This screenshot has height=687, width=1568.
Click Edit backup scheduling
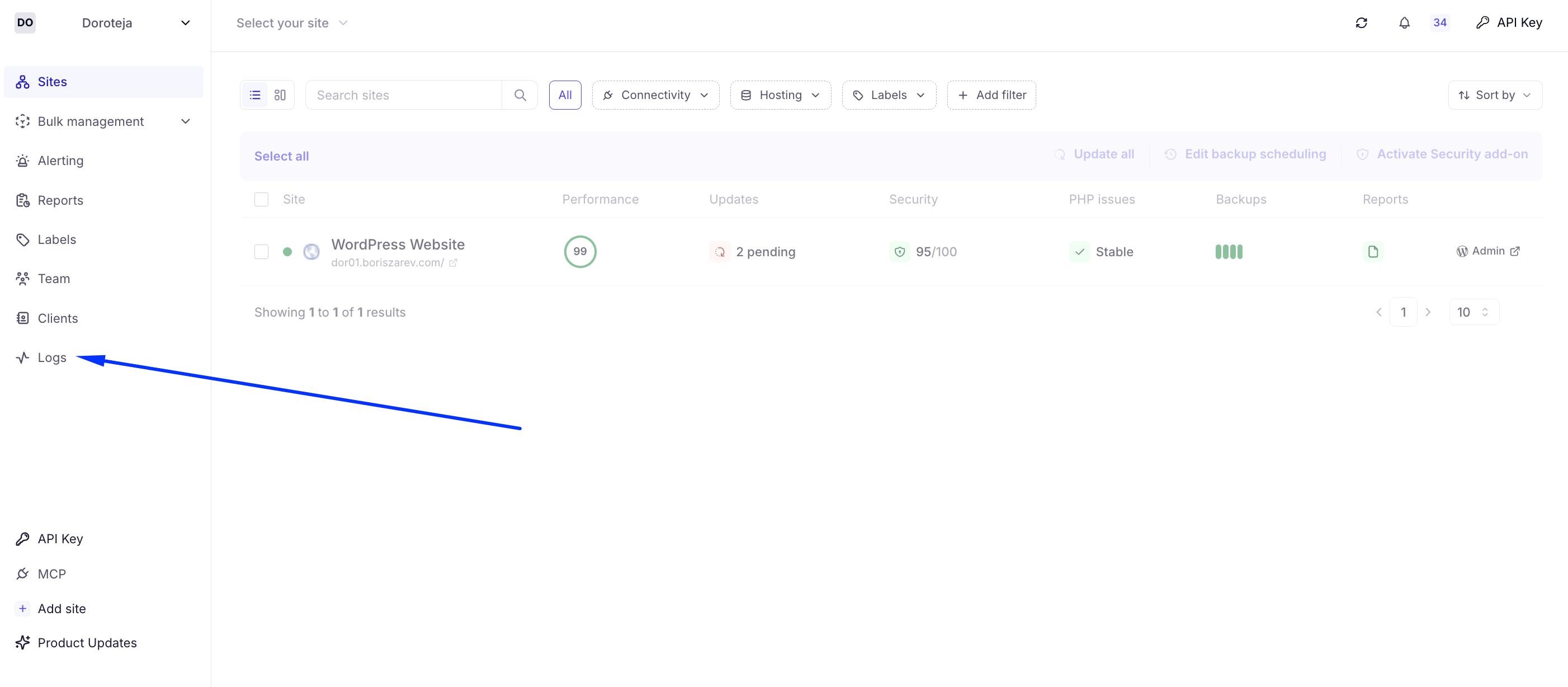pyautogui.click(x=1245, y=154)
